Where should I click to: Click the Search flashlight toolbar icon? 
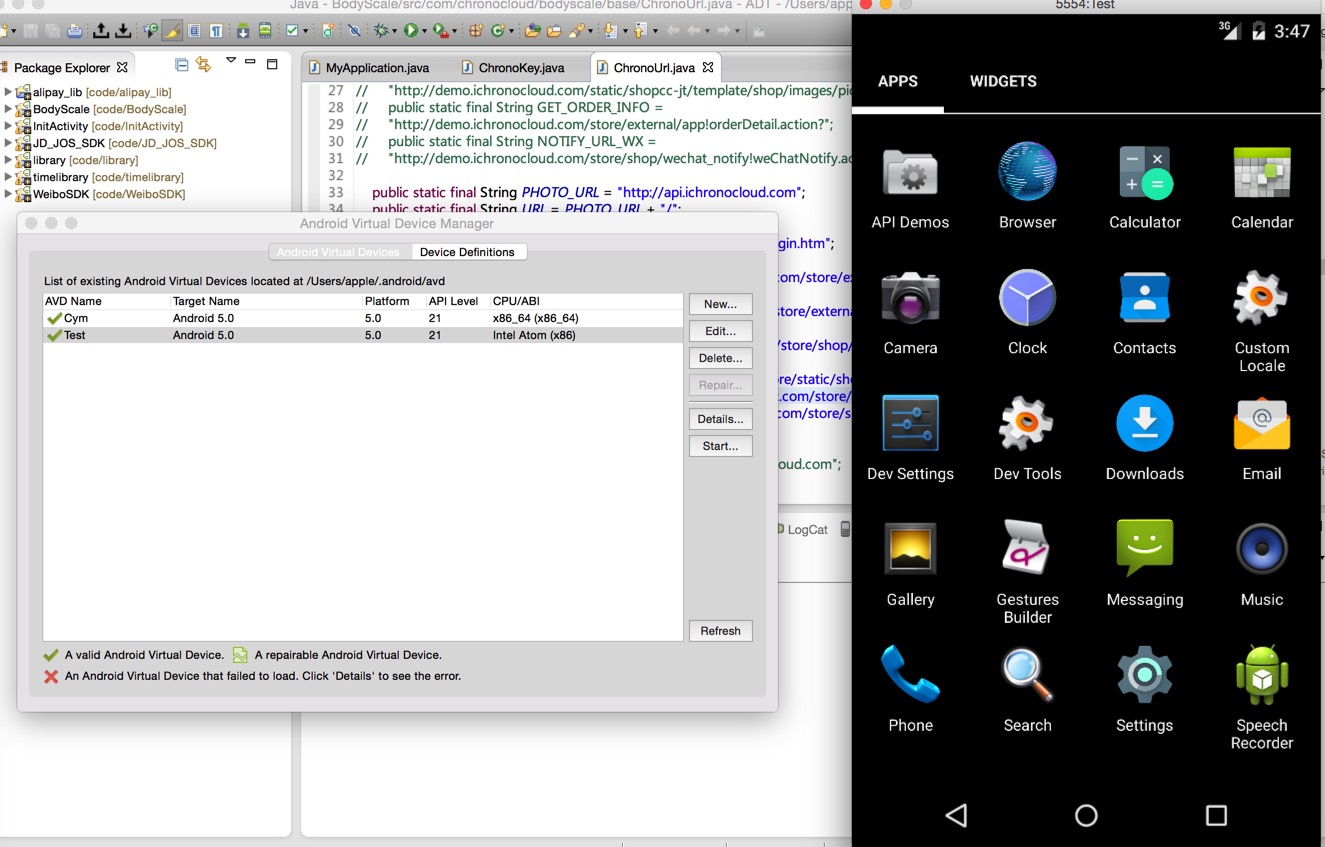click(x=578, y=31)
